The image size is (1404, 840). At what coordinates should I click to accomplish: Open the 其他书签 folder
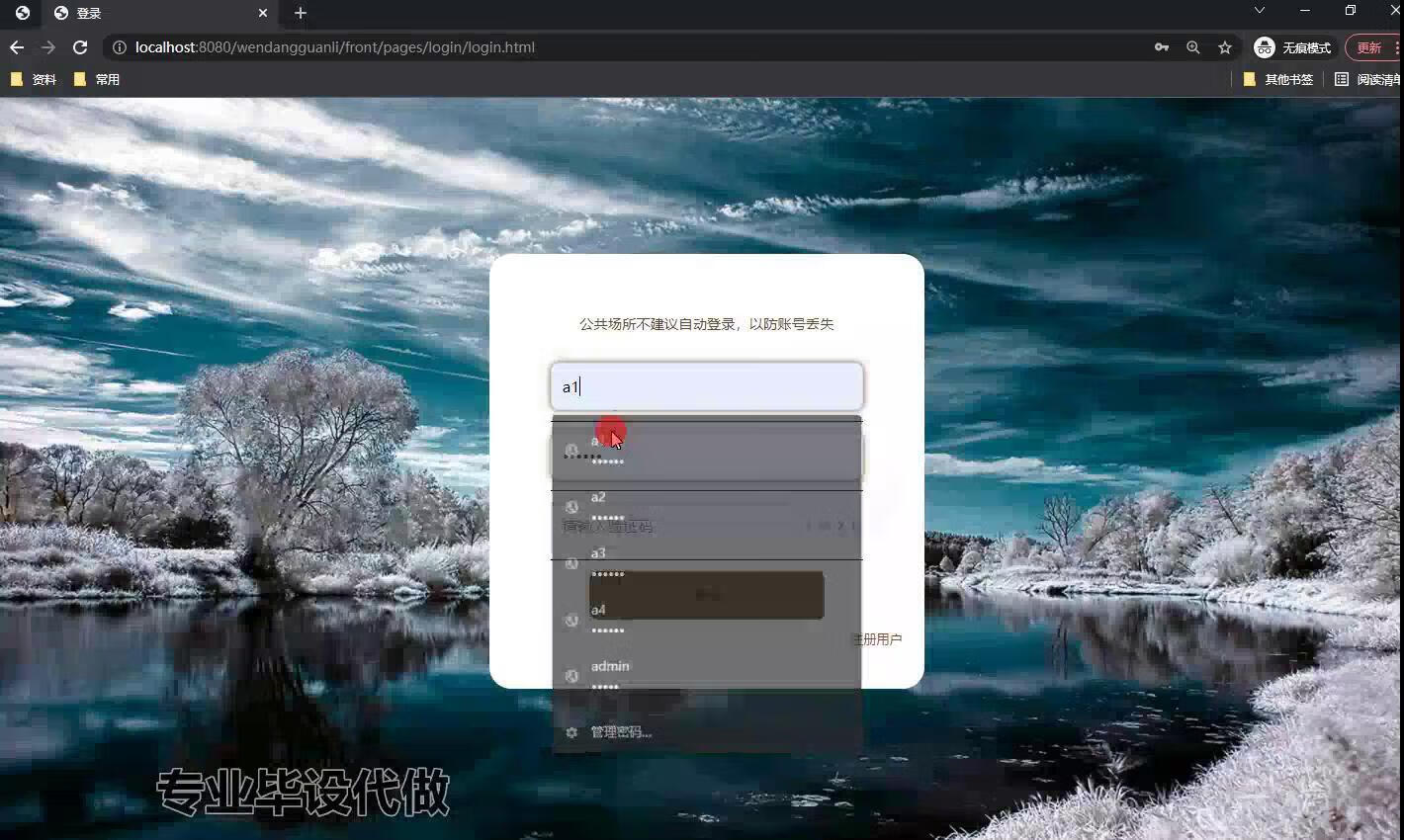click(1278, 79)
